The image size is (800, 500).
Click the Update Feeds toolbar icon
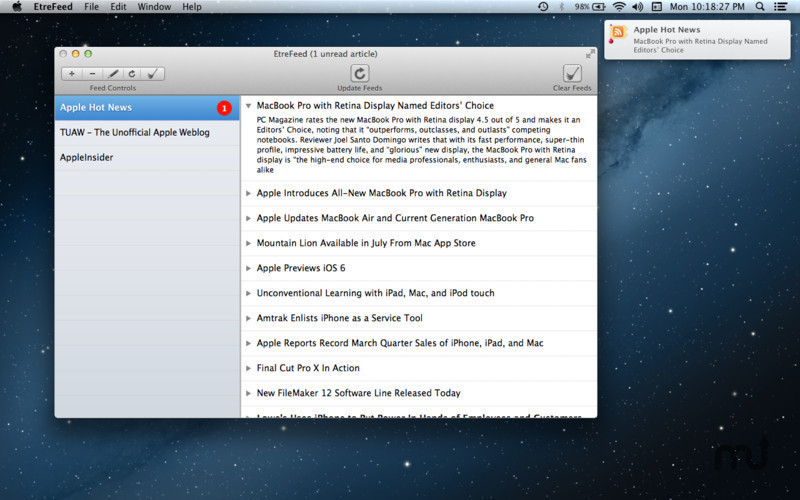(x=360, y=73)
